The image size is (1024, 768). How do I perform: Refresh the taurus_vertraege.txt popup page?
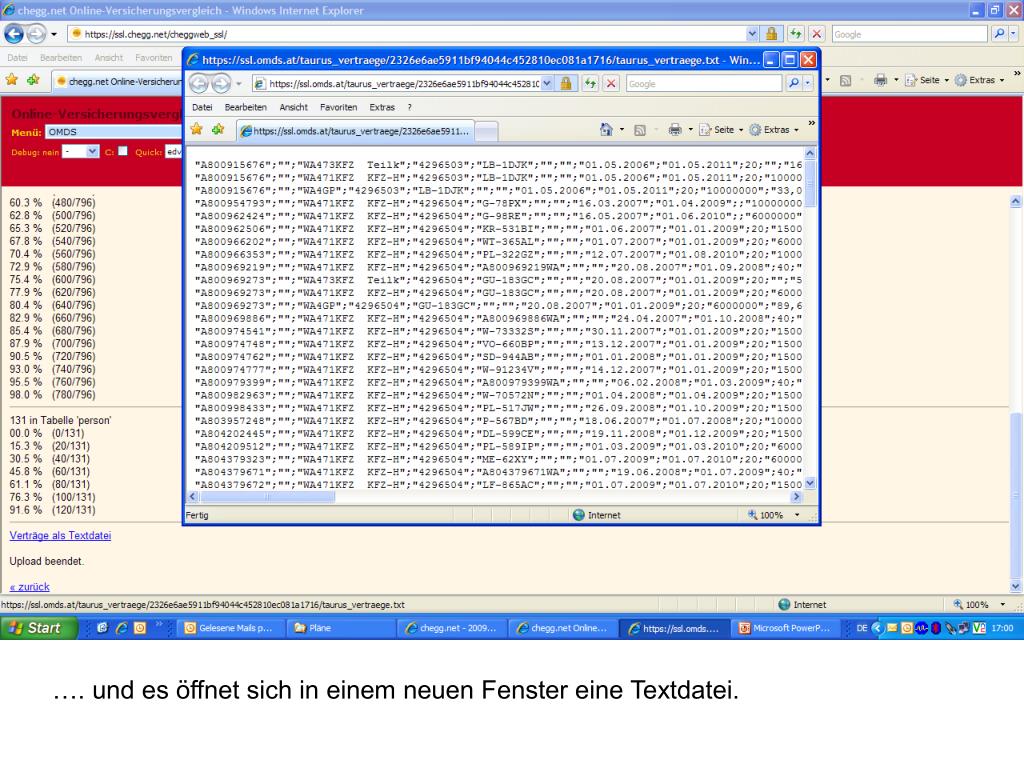coord(590,84)
